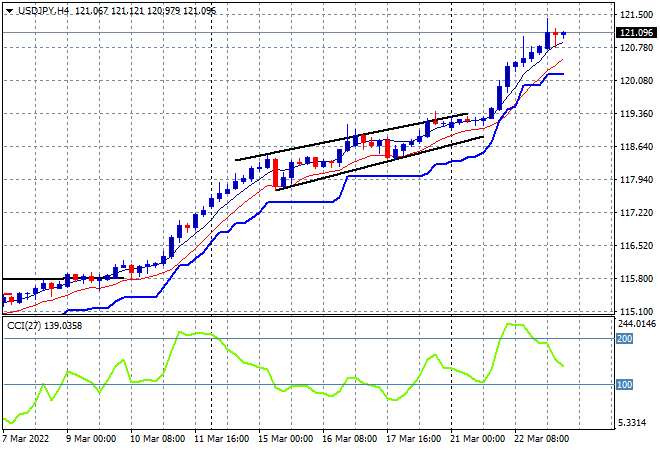The image size is (660, 450).
Task: Select the 21 Mar 00:00 time label
Action: [477, 439]
